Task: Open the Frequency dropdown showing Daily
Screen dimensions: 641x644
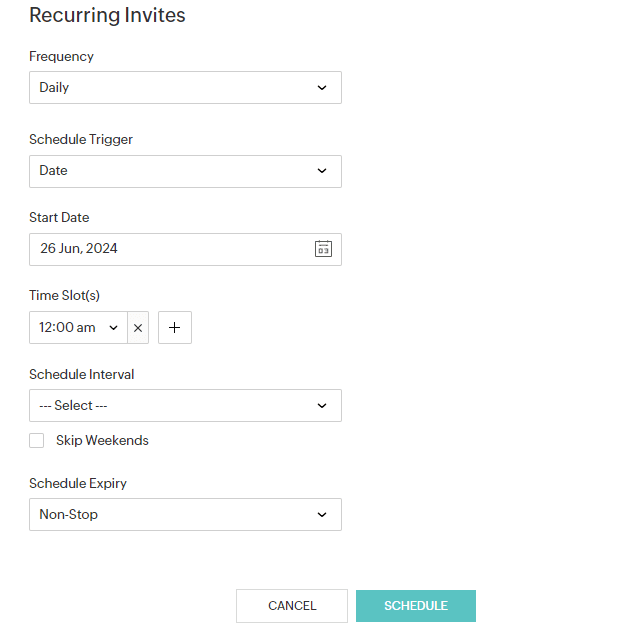Action: tap(185, 88)
